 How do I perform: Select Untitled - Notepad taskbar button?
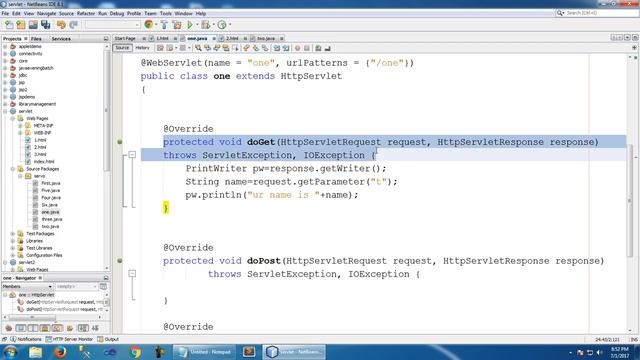coord(205,352)
